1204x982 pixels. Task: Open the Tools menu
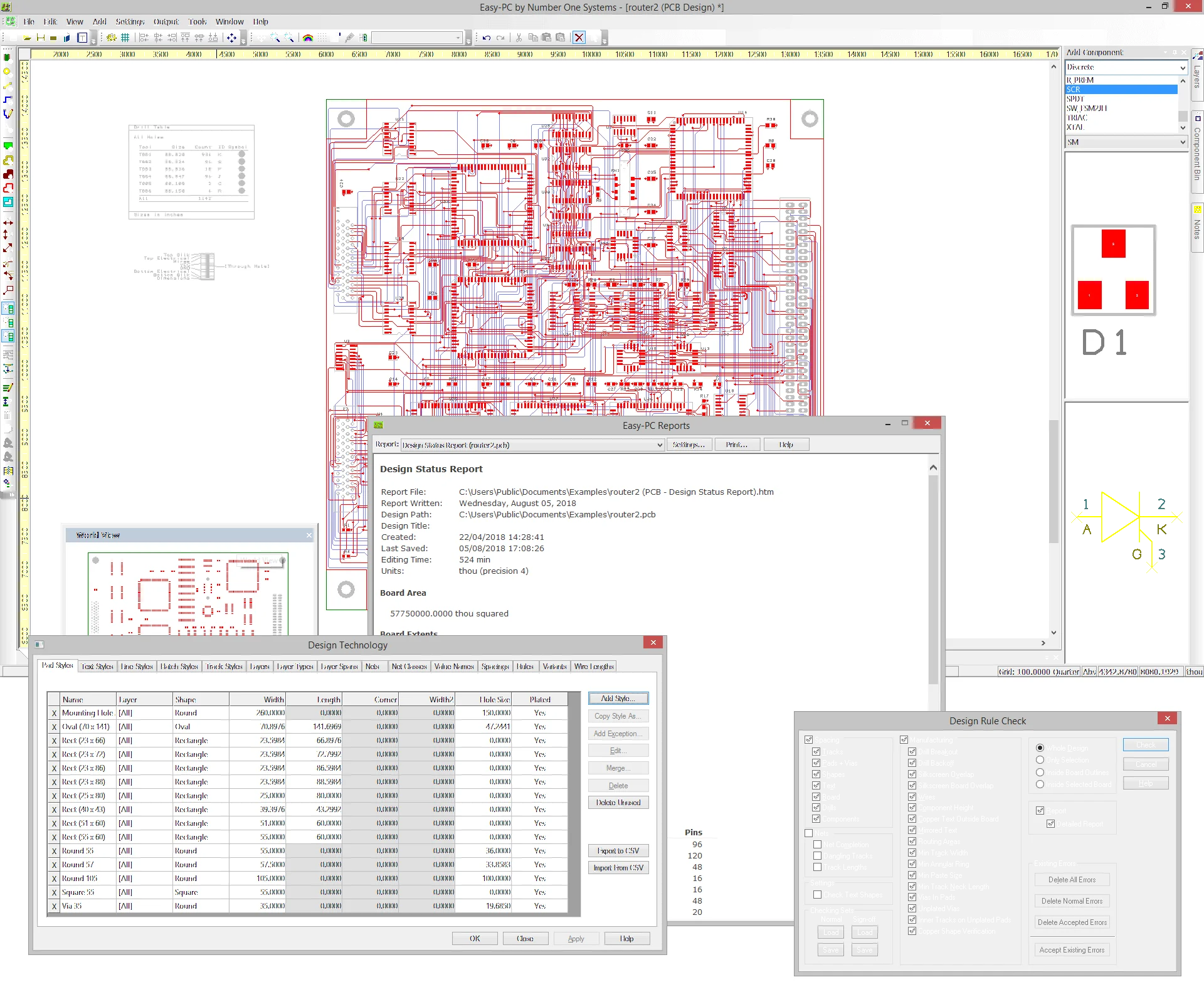click(x=198, y=21)
